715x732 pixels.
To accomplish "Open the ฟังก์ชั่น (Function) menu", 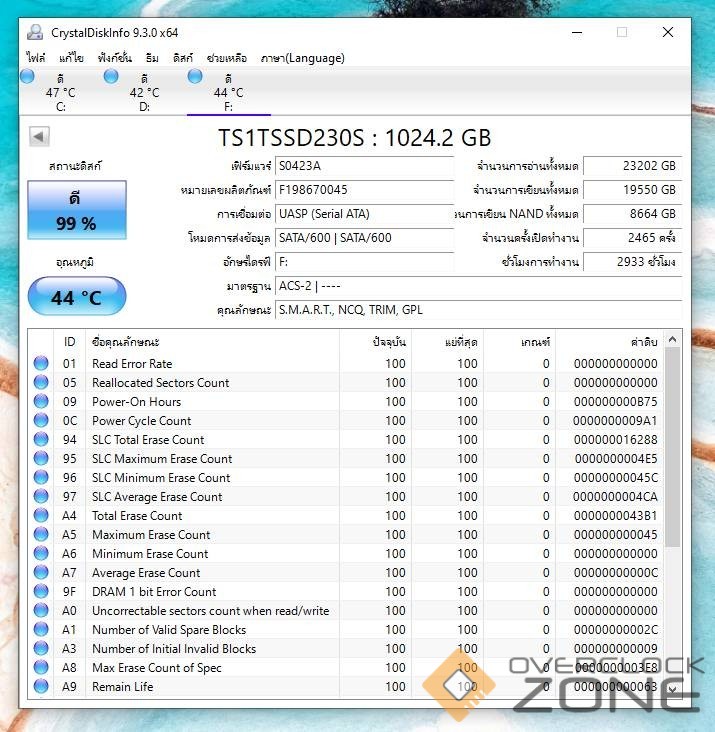I will click(115, 58).
